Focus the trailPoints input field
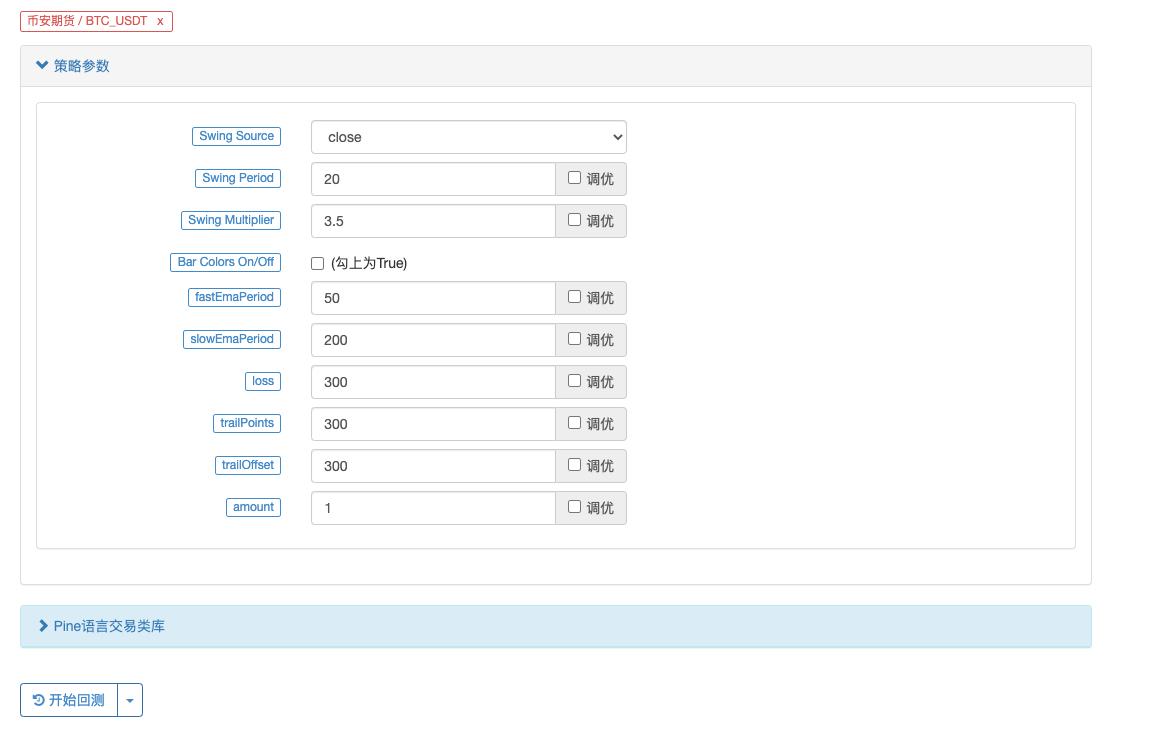Viewport: 1169px width, 734px height. 433,424
